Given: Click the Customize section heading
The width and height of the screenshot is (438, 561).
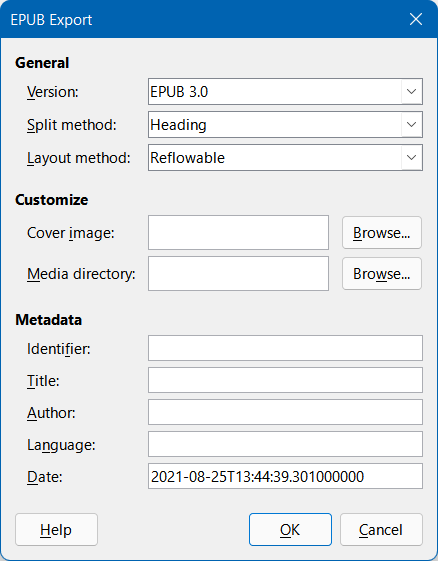Looking at the screenshot, I should (52, 200).
